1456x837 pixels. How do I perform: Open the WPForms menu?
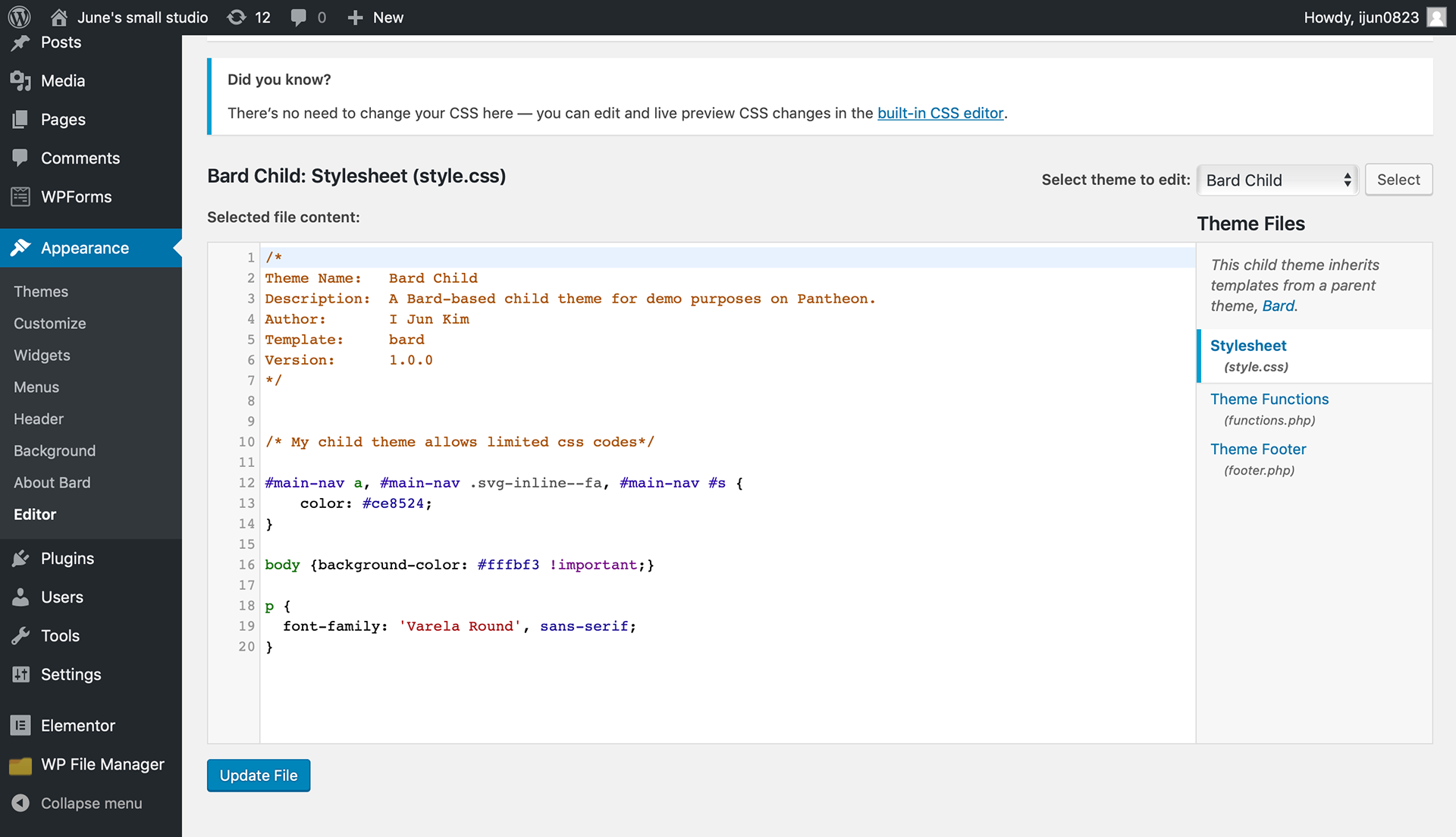76,196
